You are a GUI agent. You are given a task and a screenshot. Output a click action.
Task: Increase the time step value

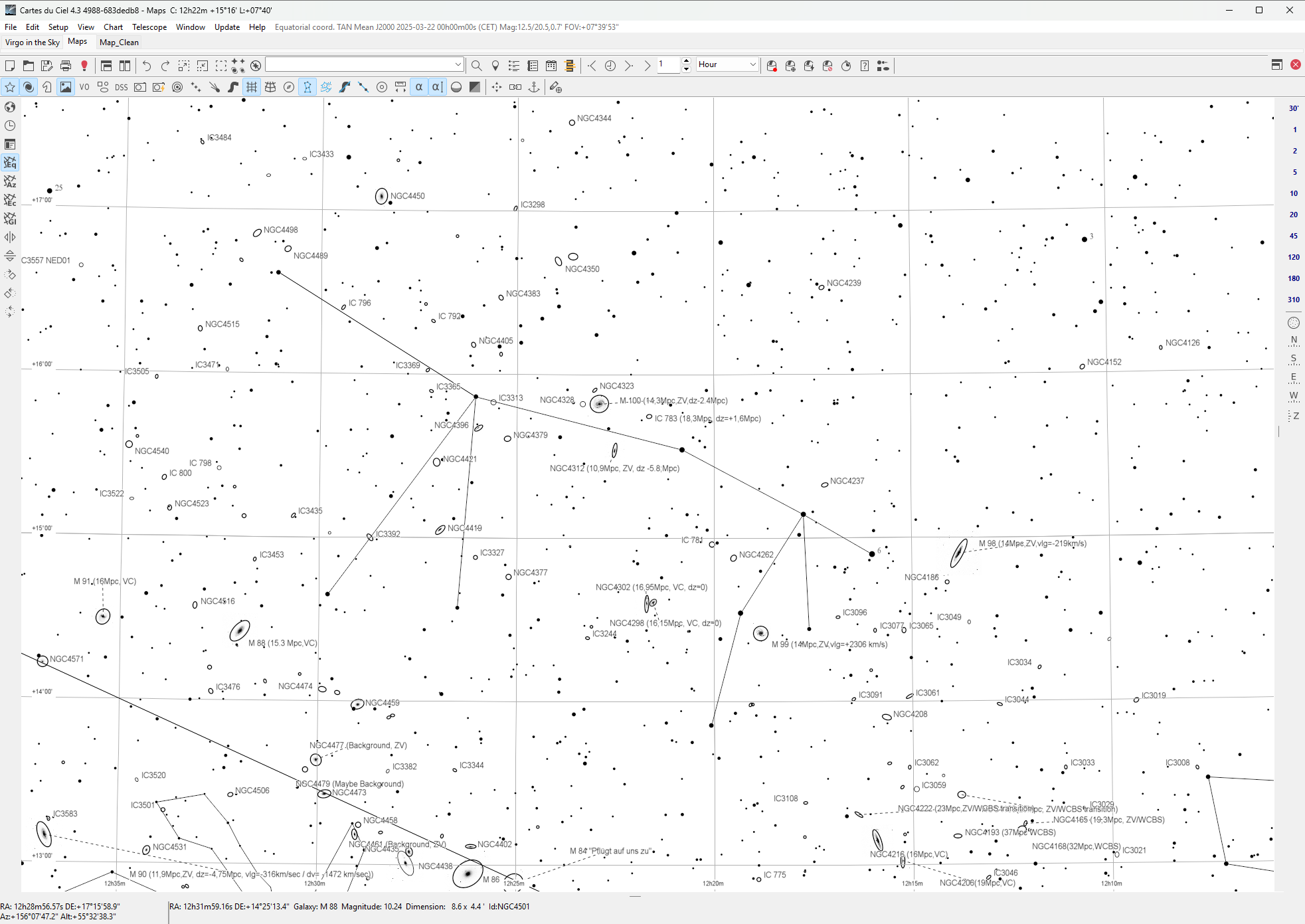click(x=686, y=61)
